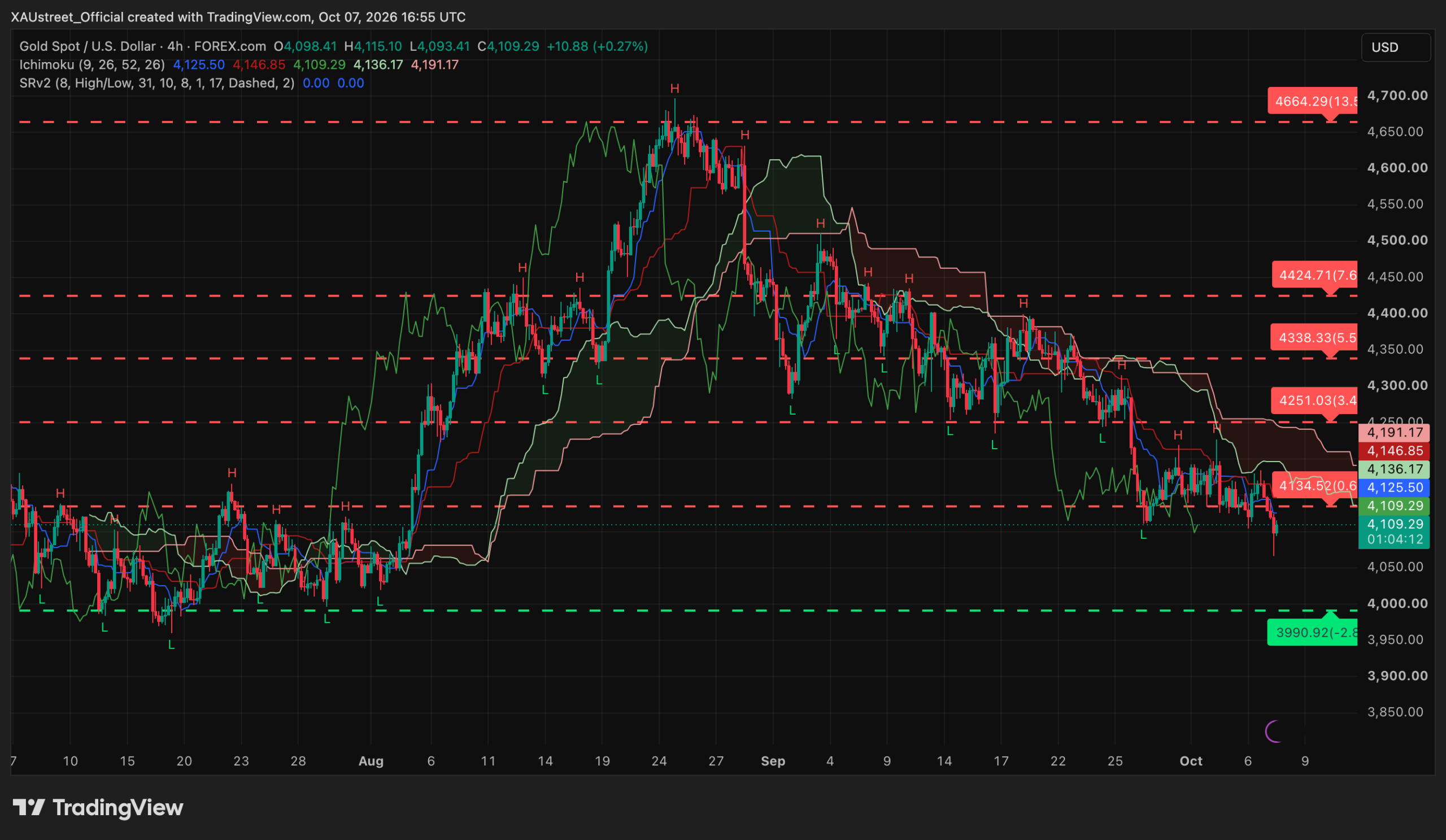Click the 4338.33 resistance level label

(x=1314, y=338)
